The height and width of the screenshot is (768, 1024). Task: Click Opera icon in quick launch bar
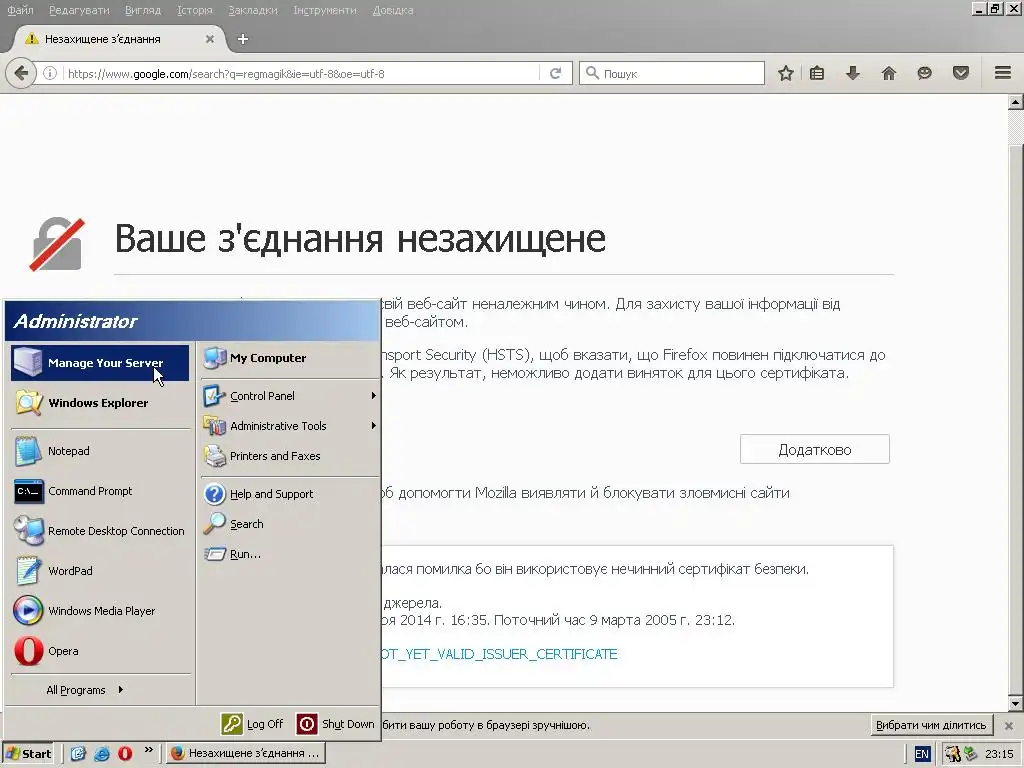point(125,753)
